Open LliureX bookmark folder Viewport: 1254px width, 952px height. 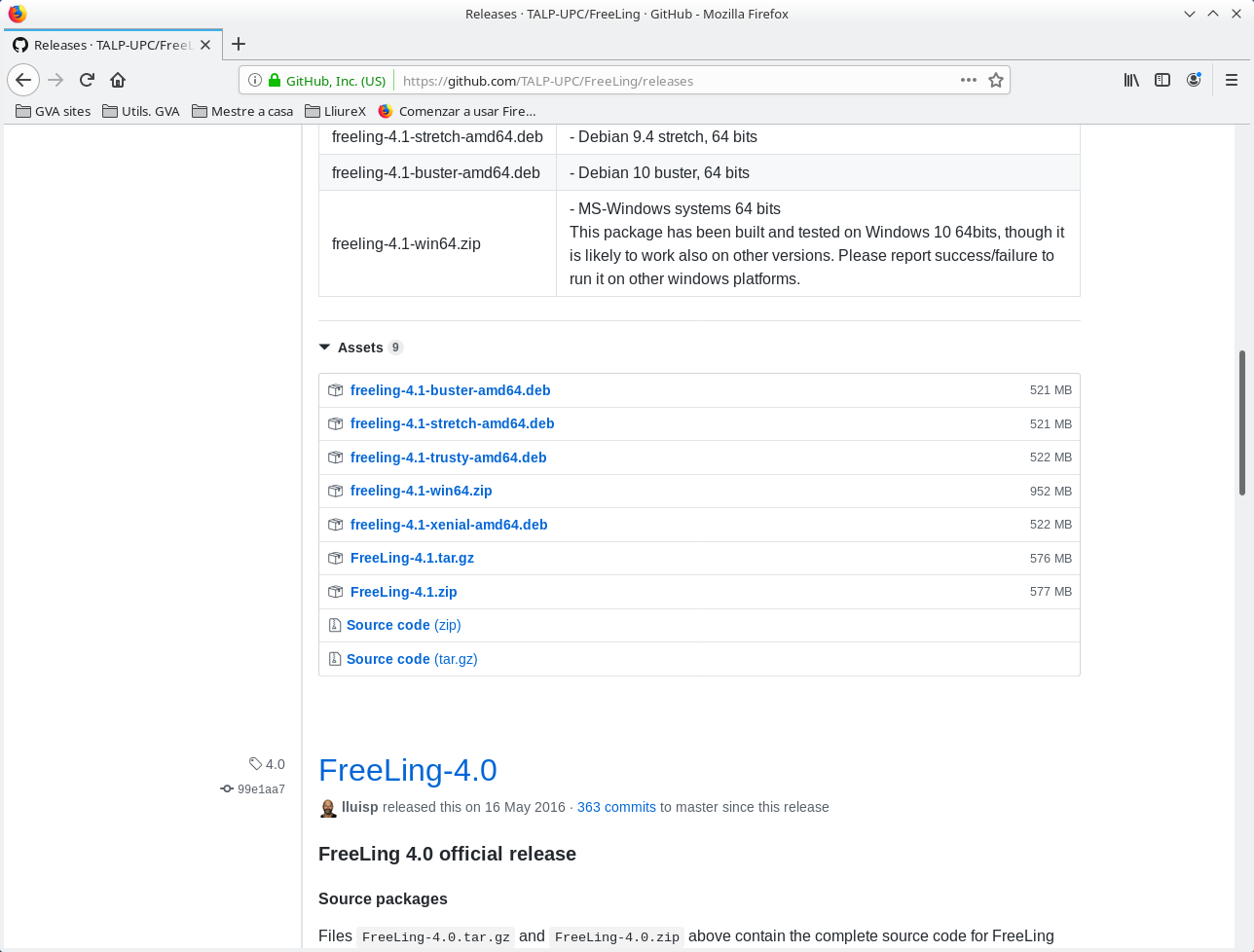[336, 111]
